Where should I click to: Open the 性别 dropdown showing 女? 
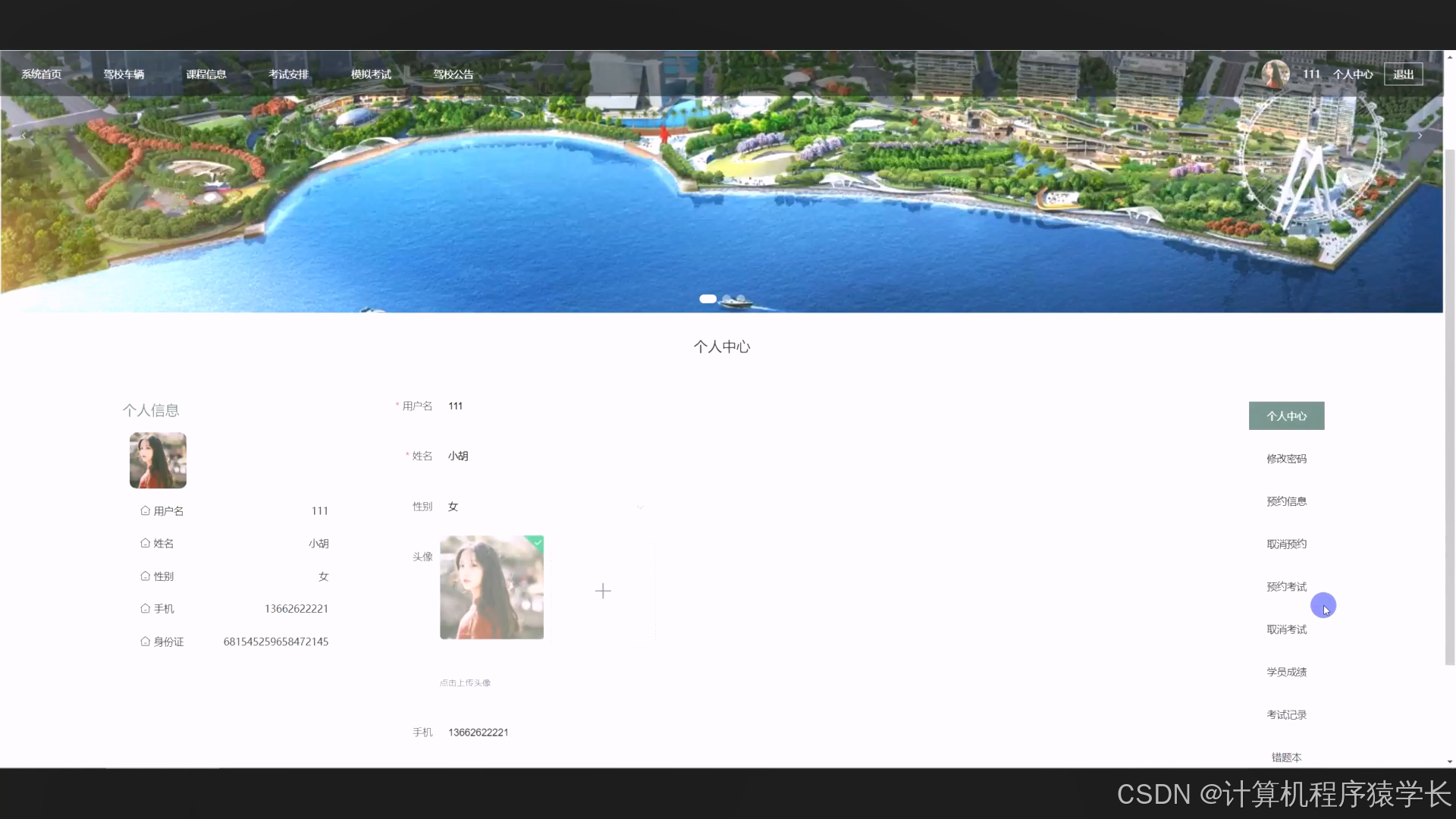coord(546,507)
